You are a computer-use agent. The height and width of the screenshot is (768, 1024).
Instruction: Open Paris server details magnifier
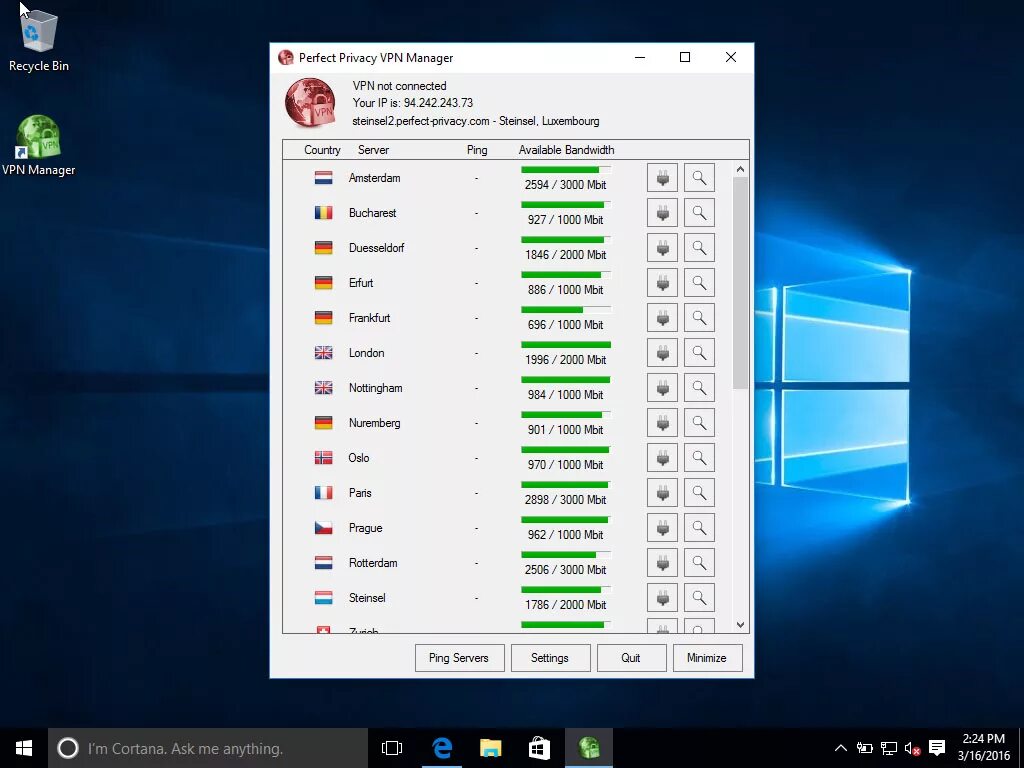[x=699, y=492]
